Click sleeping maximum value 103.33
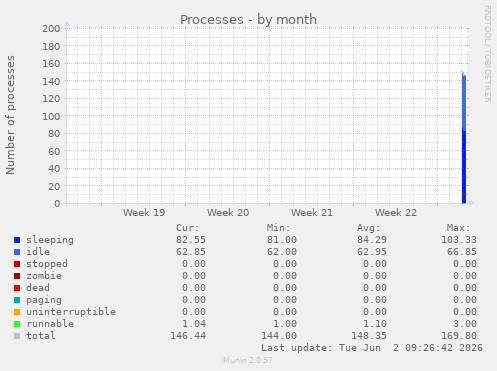The image size is (497, 371). click(x=459, y=240)
